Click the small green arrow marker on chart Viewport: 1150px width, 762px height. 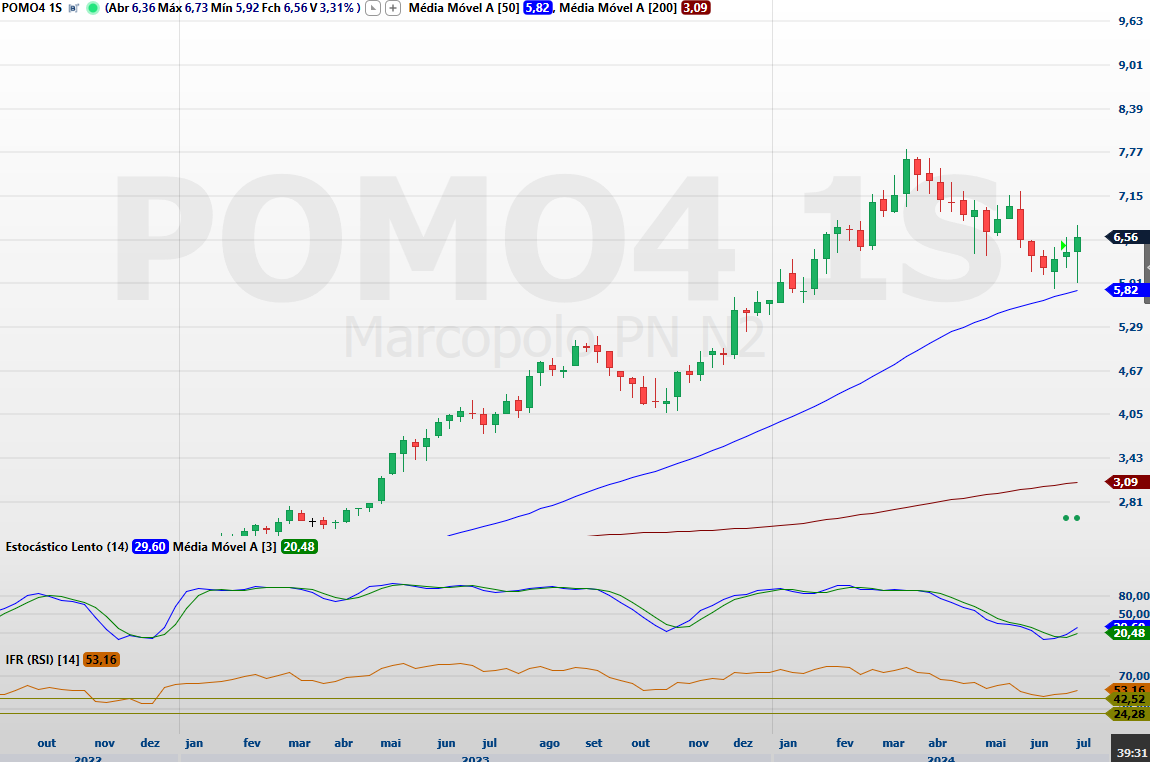pos(1065,245)
